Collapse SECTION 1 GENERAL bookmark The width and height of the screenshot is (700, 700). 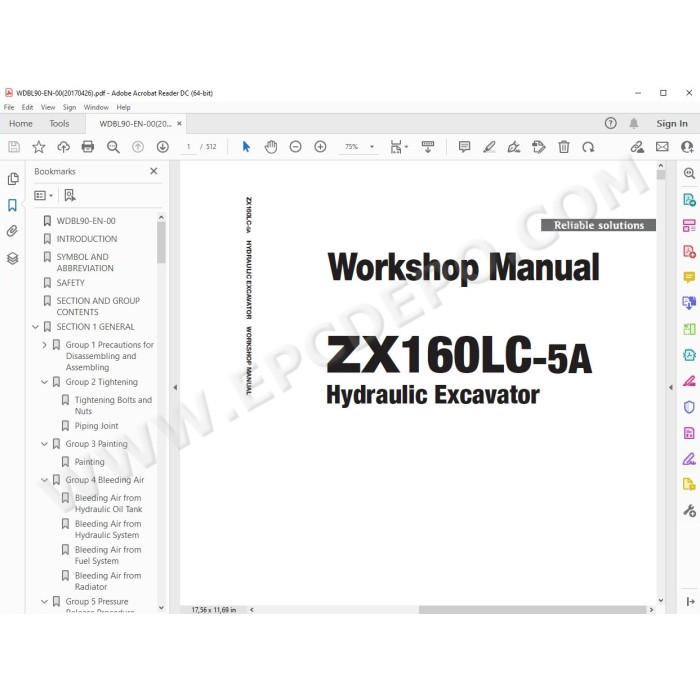[x=35, y=327]
